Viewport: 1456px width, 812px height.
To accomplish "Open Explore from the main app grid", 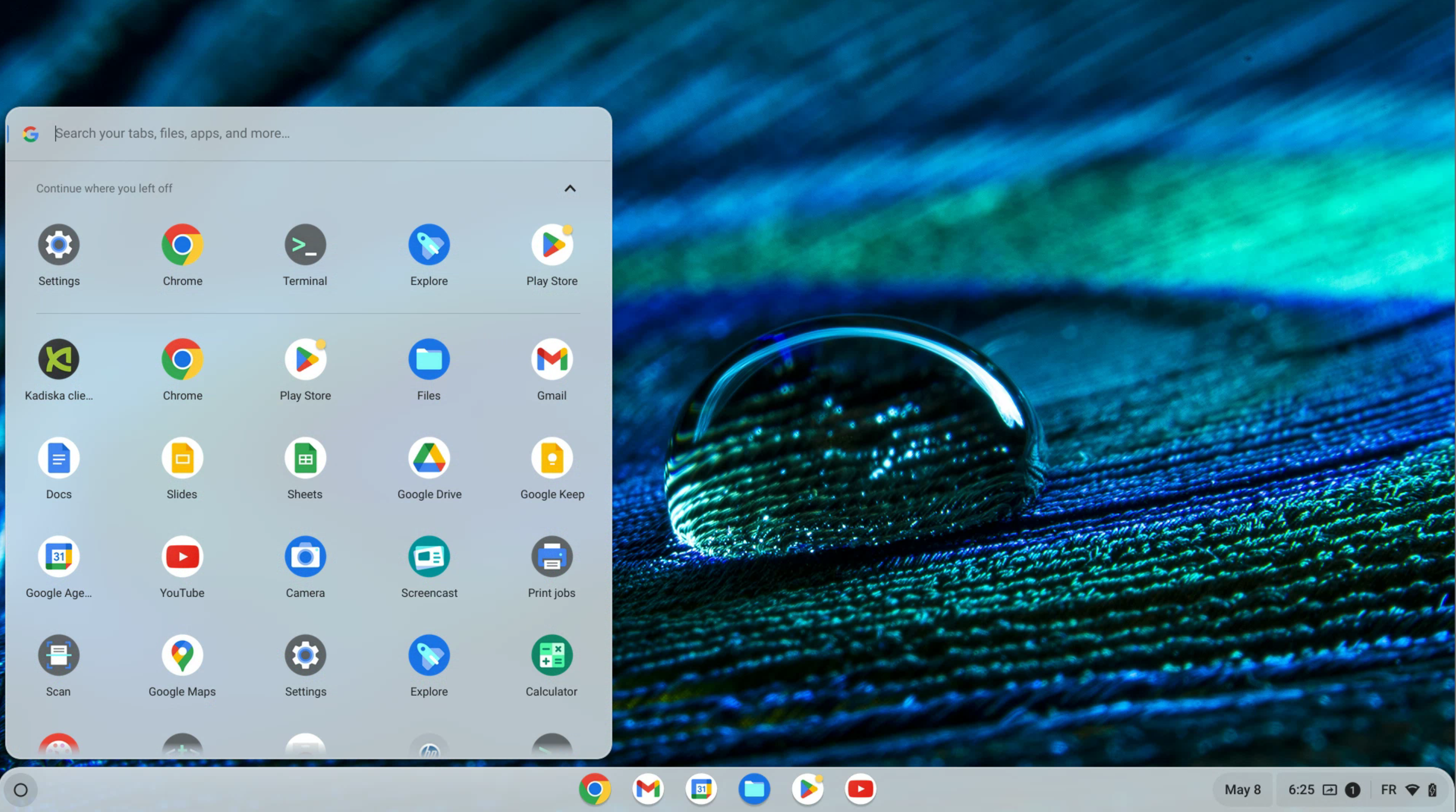I will pos(429,656).
